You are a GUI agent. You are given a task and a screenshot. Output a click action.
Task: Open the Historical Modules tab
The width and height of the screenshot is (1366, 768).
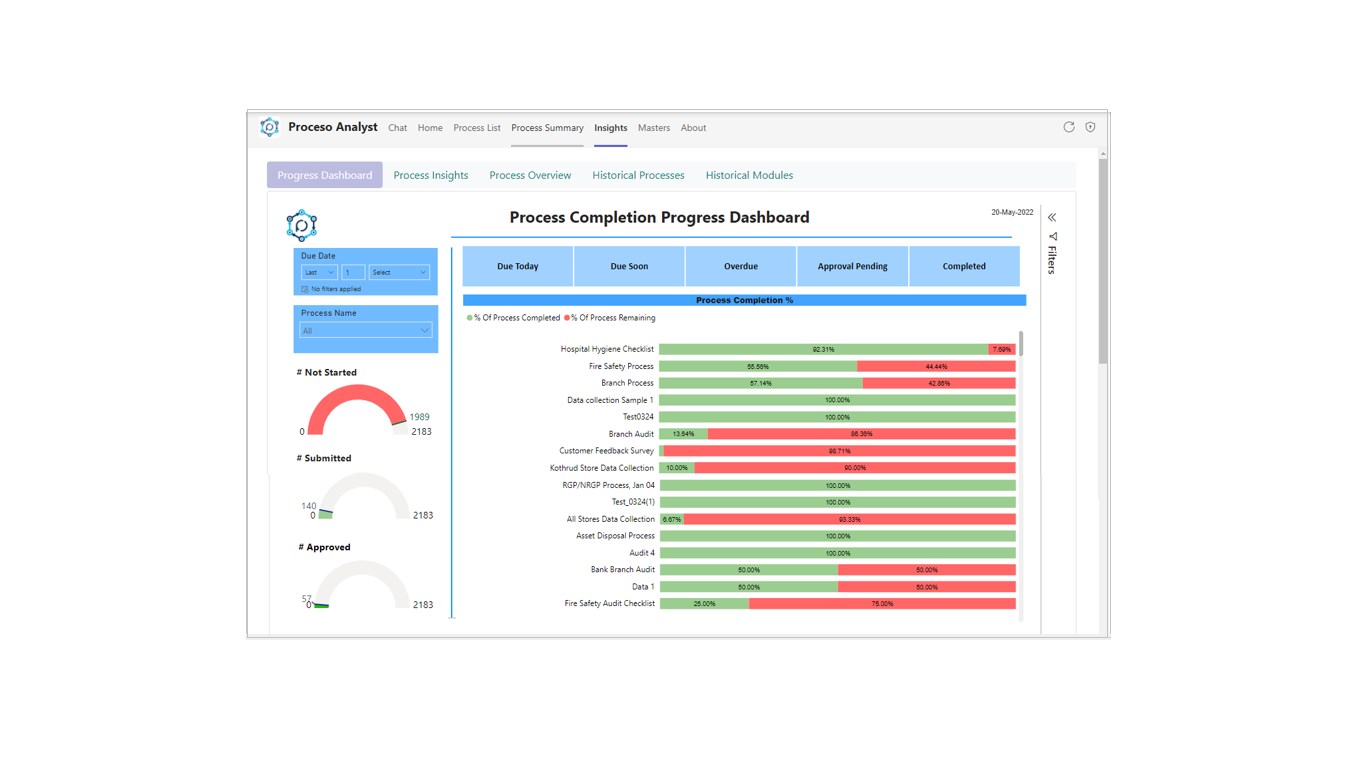pos(749,175)
